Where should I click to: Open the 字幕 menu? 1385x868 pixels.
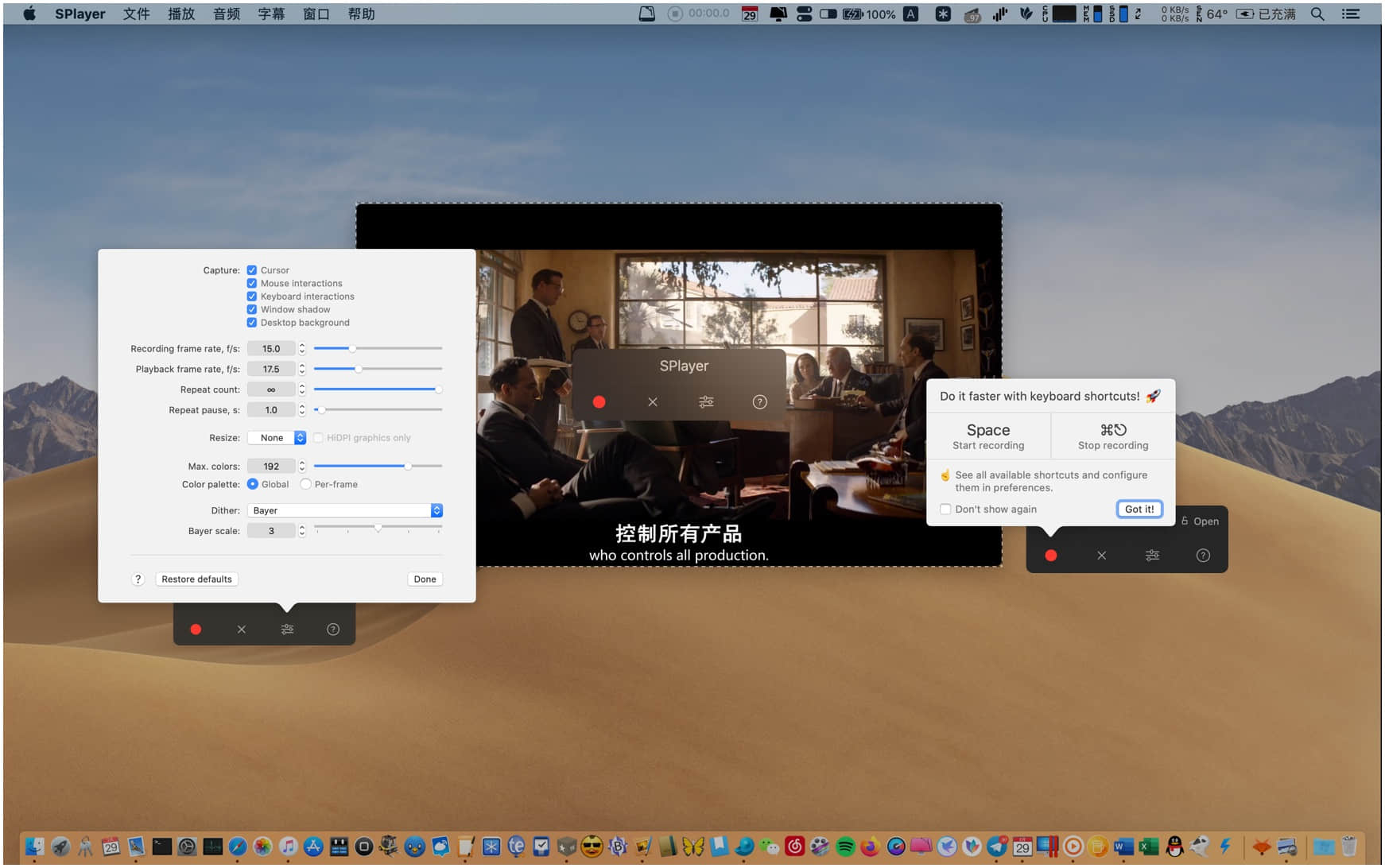(x=271, y=14)
